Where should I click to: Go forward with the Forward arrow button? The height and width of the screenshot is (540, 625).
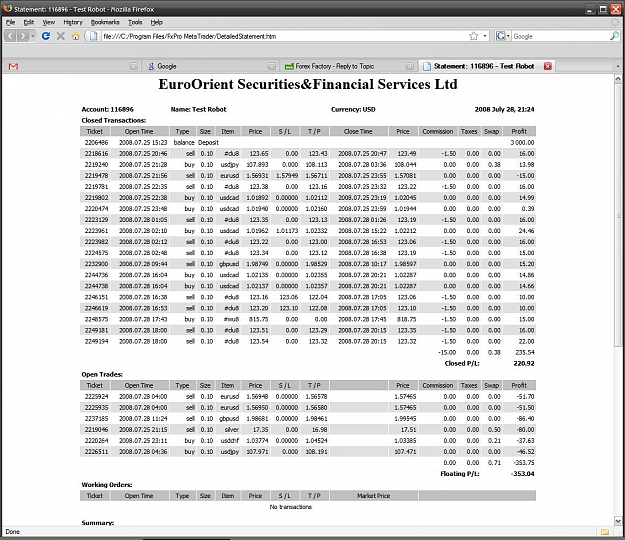pos(23,36)
